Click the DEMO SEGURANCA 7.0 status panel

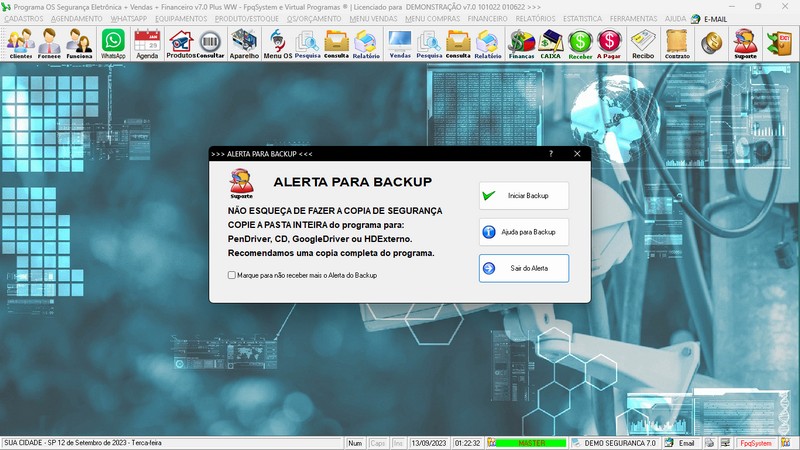click(615, 443)
